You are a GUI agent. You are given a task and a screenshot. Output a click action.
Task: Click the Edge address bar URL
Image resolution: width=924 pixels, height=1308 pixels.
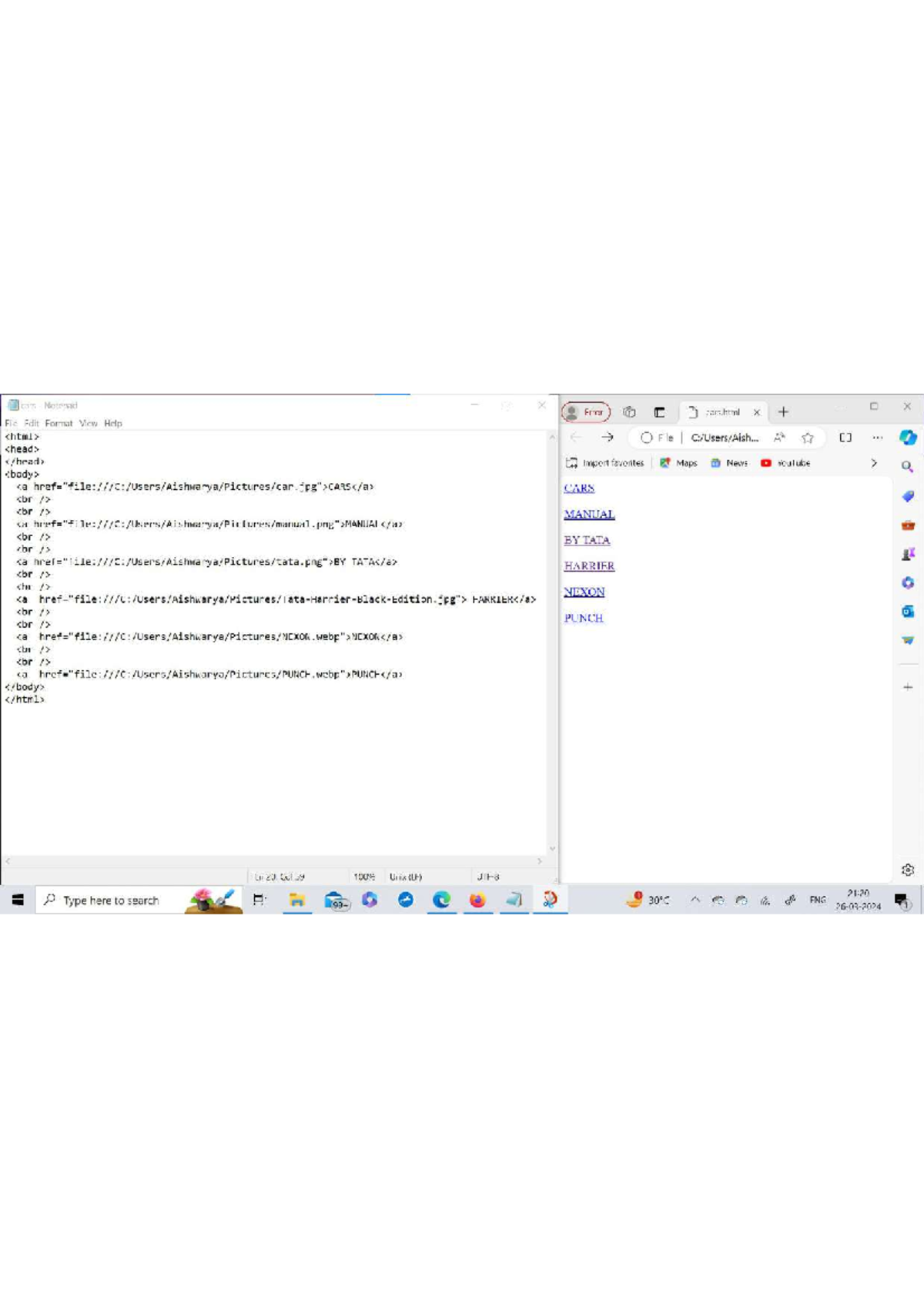coord(725,438)
